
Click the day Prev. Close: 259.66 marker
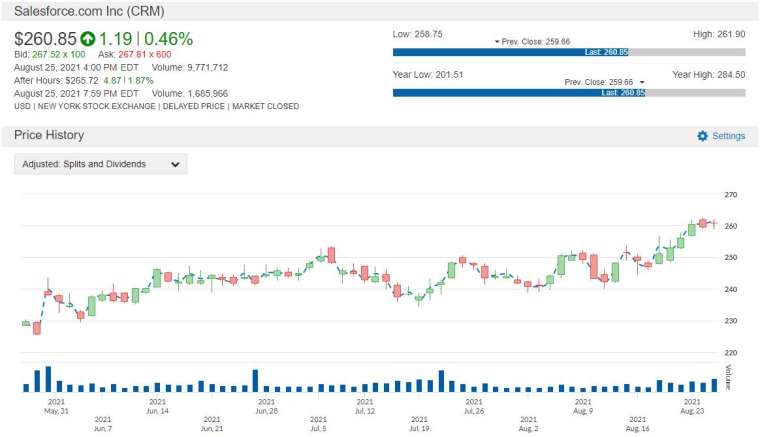tap(532, 42)
